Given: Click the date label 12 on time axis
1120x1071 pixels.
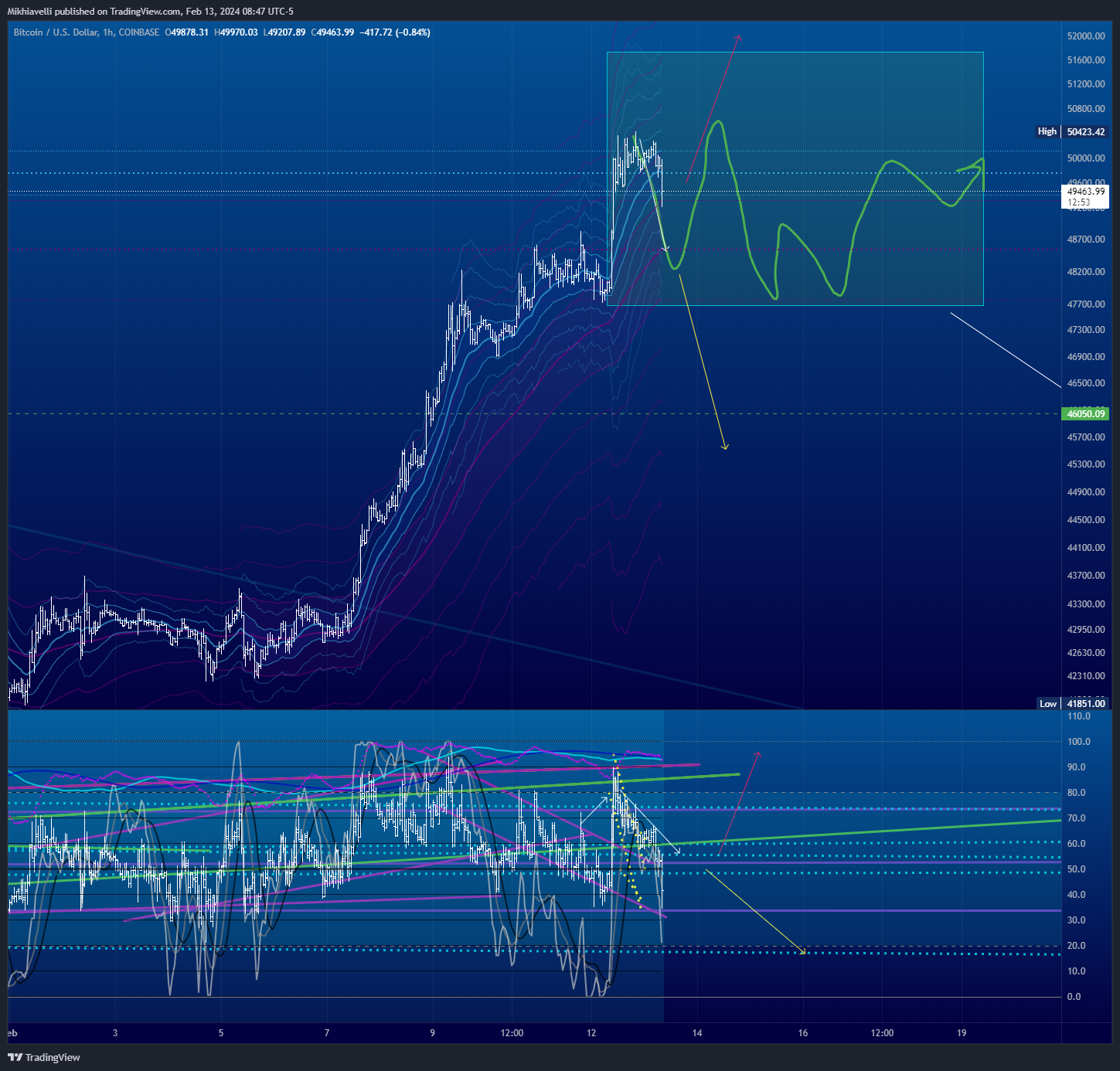Looking at the screenshot, I should [x=591, y=1033].
